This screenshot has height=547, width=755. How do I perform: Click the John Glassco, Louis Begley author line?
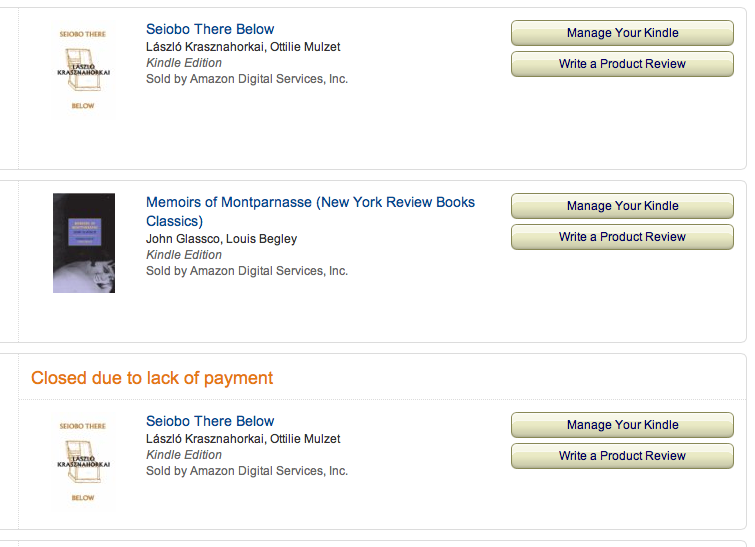(221, 239)
